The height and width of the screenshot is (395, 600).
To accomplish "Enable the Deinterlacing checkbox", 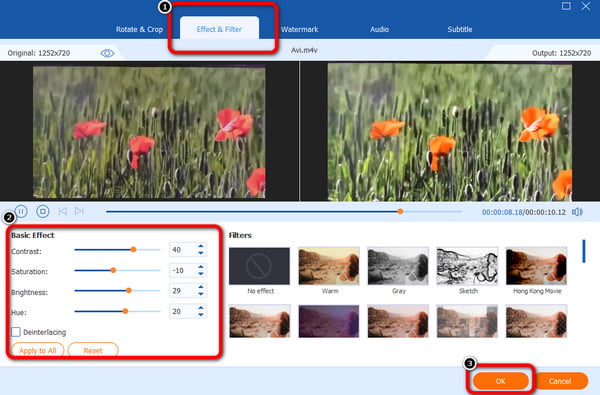I will [16, 332].
